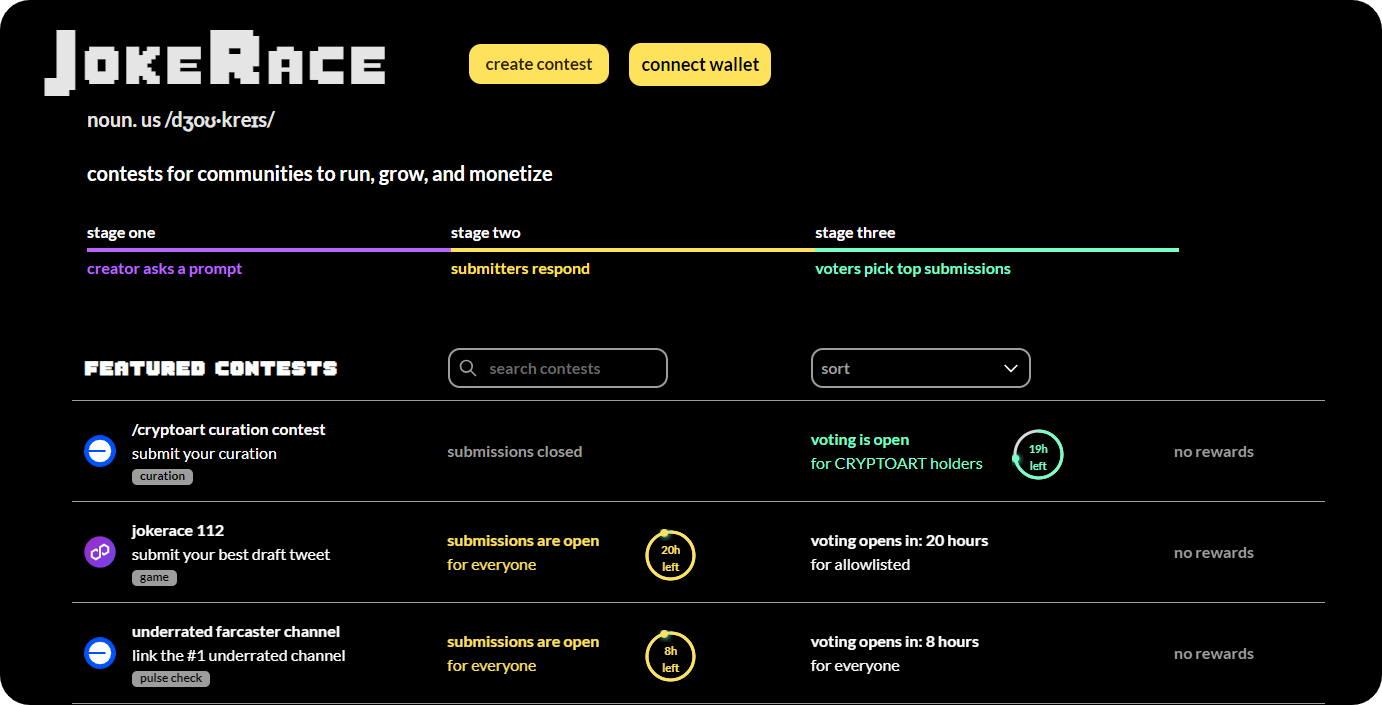
Task: Click the 19h left countdown circle
Action: coord(1038,455)
